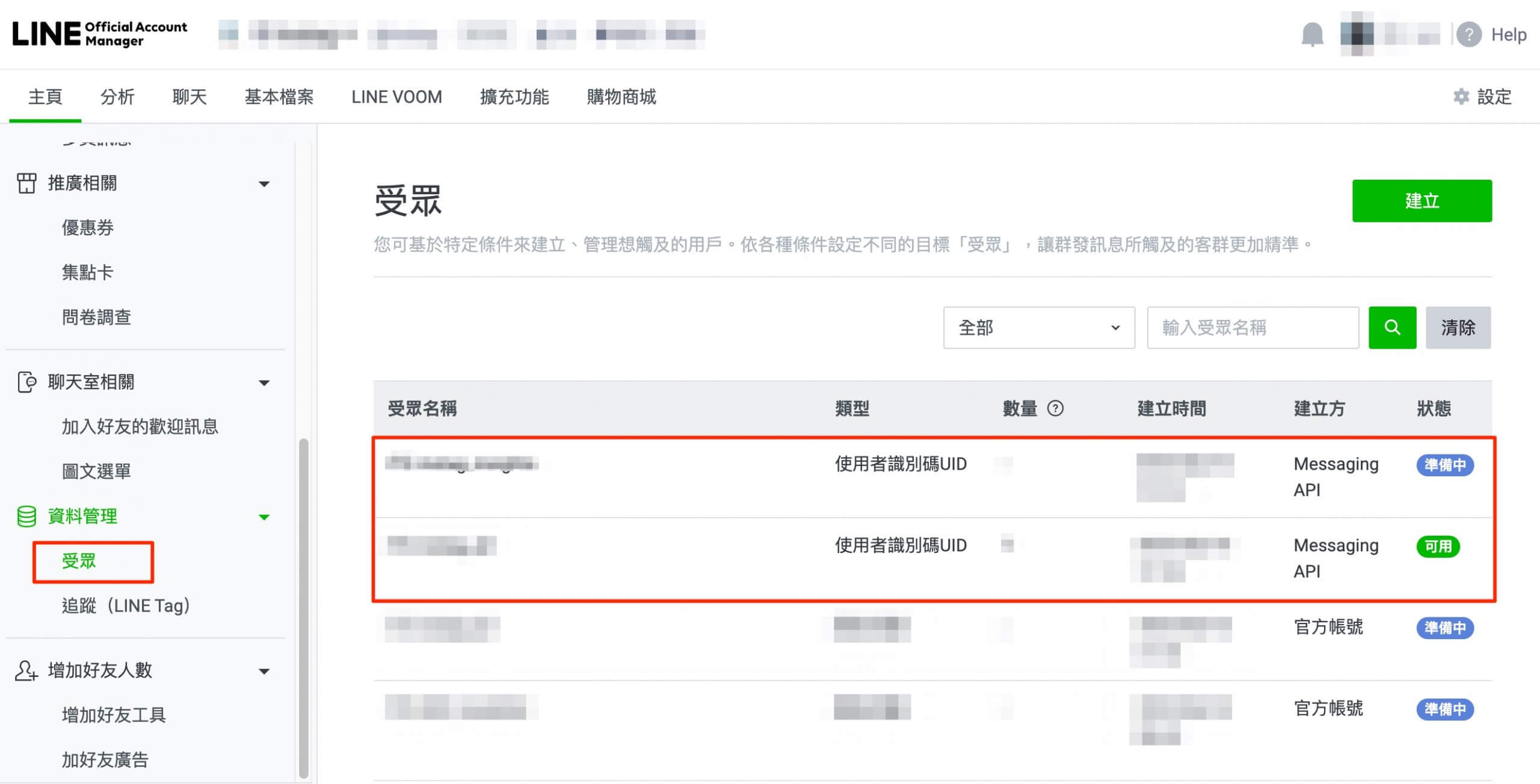Image resolution: width=1540 pixels, height=784 pixels.
Task: Click the 狀態 column header
Action: 1434,409
